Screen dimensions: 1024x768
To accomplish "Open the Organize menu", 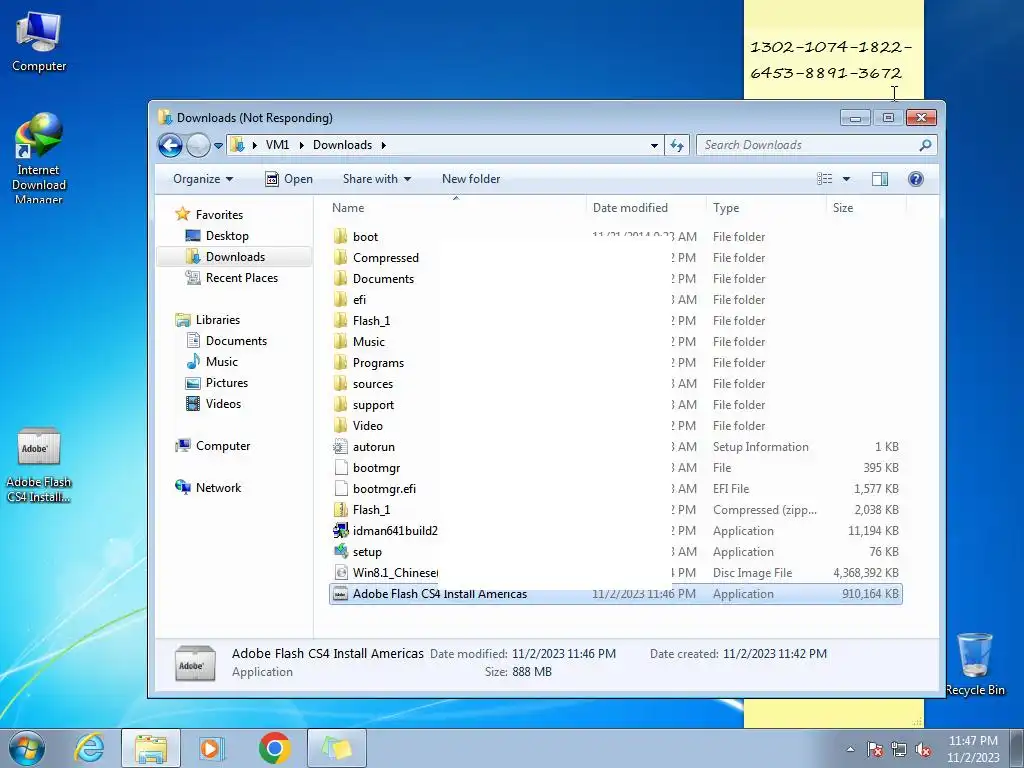I will pyautogui.click(x=202, y=179).
